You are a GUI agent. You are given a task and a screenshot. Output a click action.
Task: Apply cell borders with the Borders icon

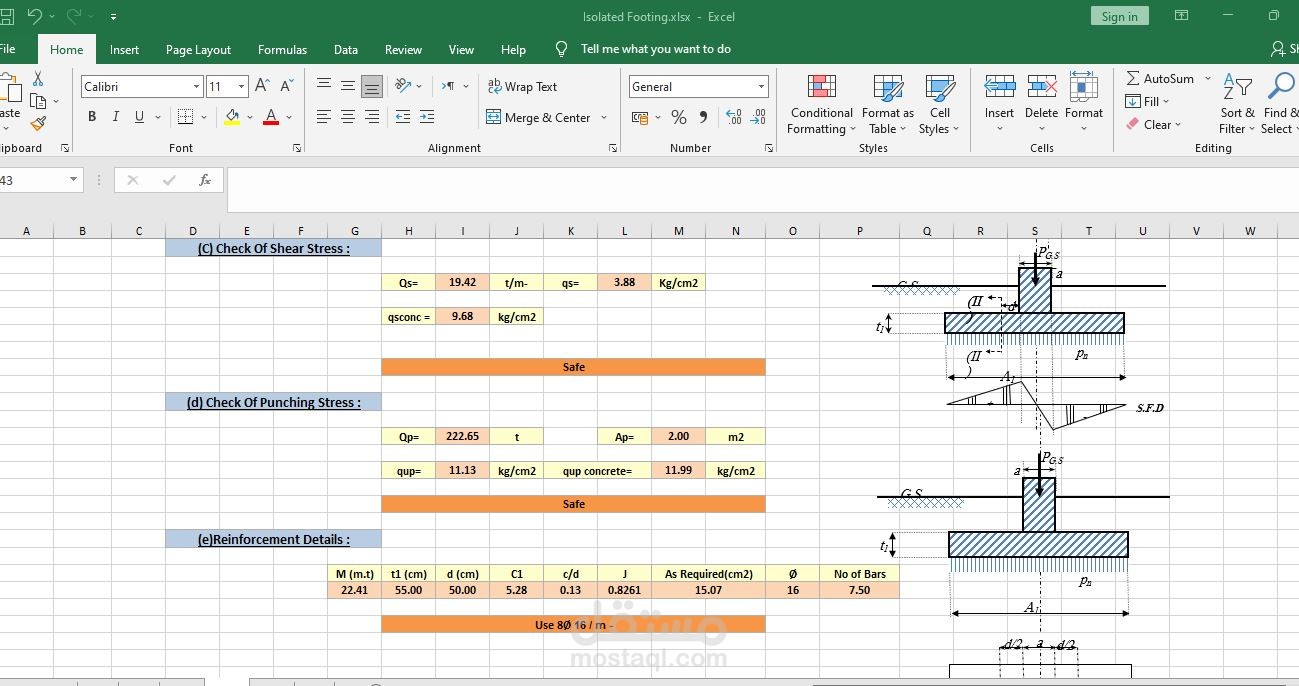click(x=185, y=117)
